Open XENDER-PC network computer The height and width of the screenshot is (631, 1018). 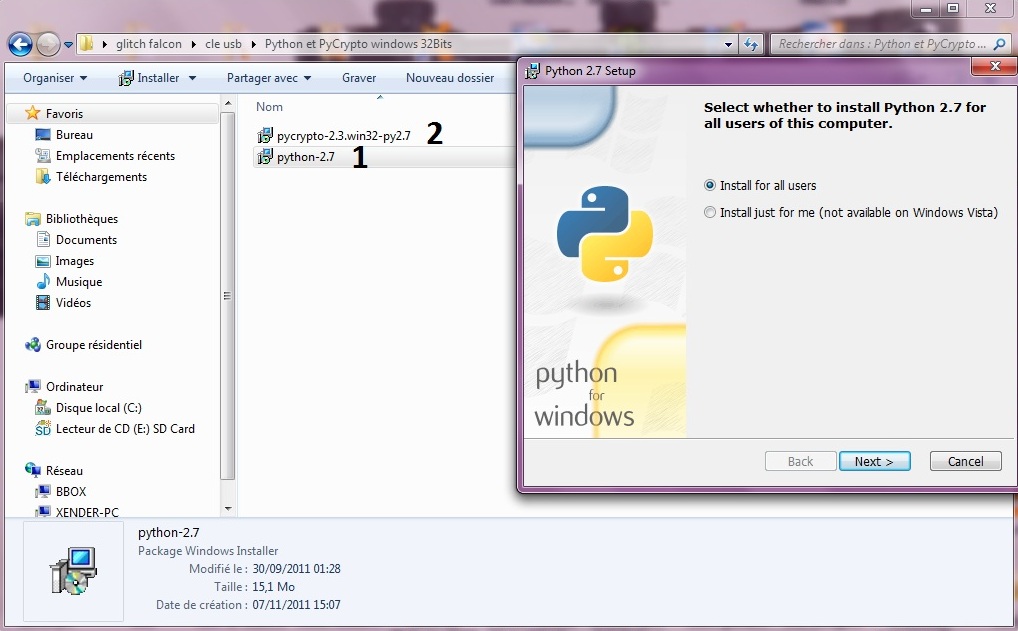(x=87, y=512)
